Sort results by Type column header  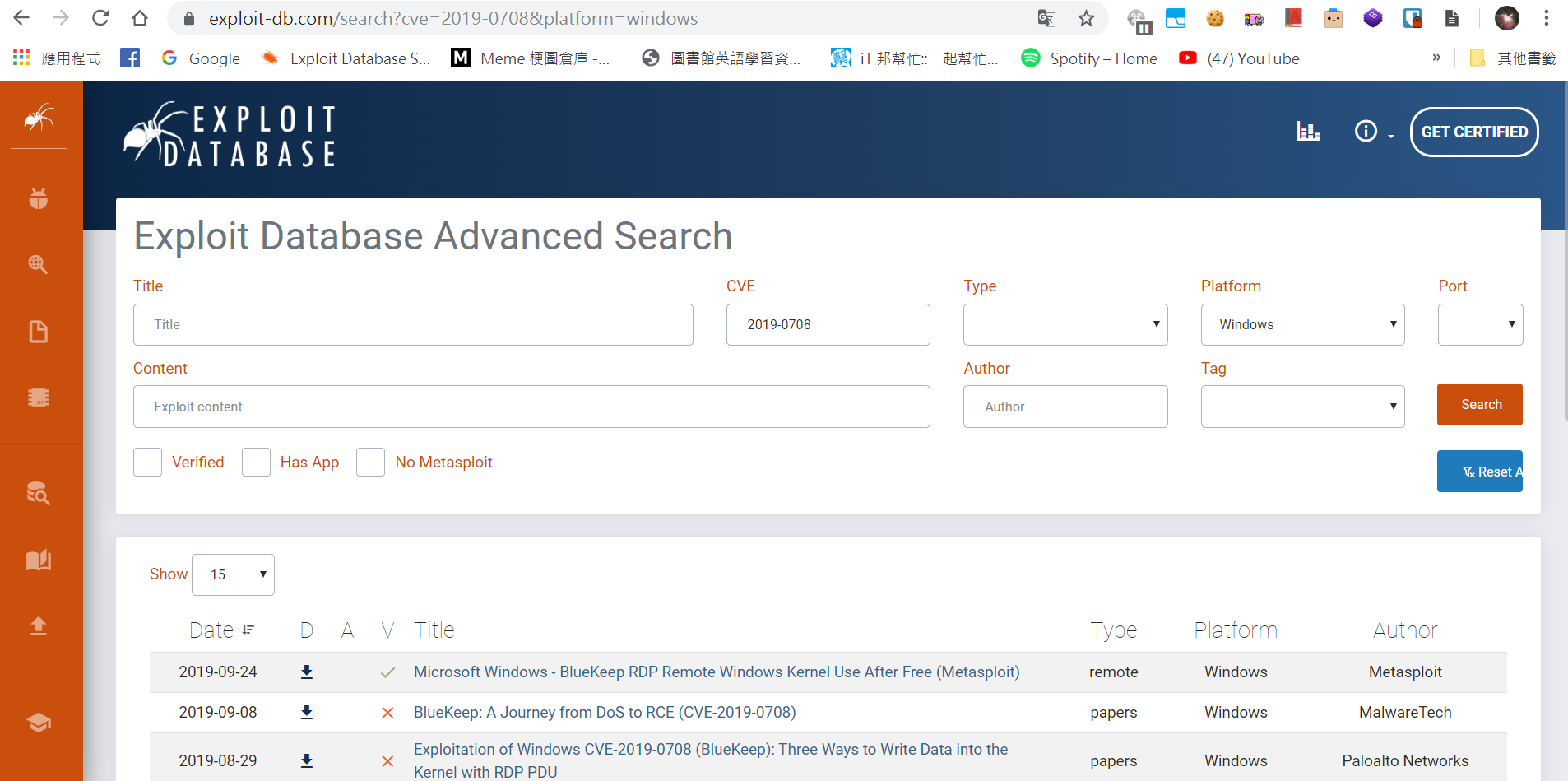pos(1114,630)
